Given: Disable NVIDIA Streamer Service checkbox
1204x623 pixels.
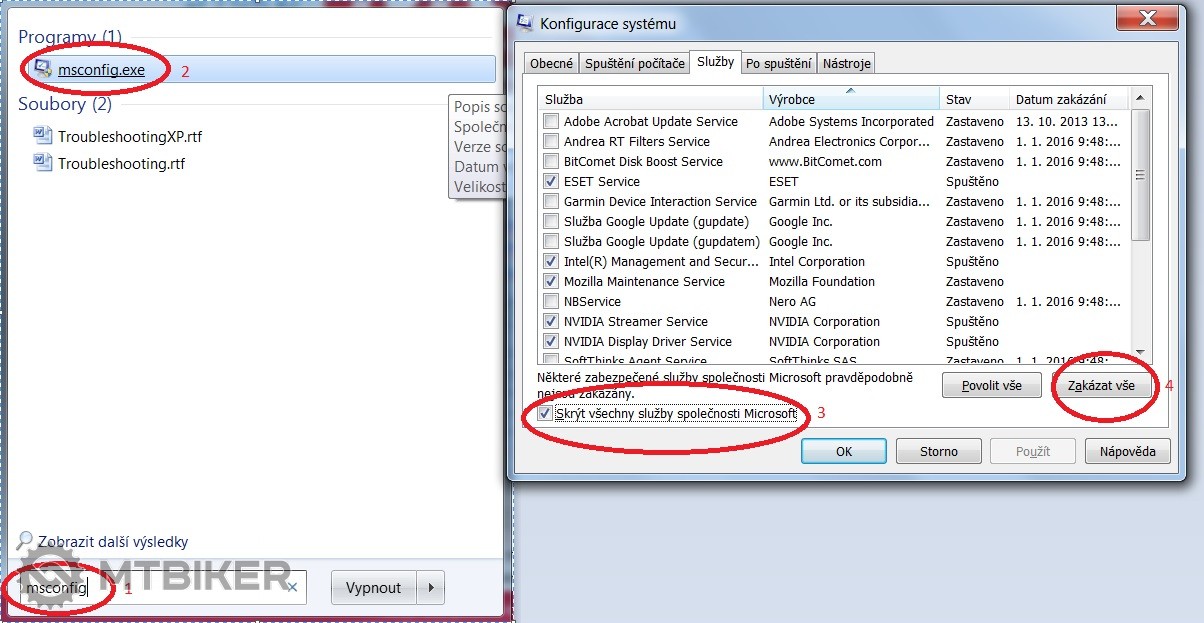Looking at the screenshot, I should [551, 321].
